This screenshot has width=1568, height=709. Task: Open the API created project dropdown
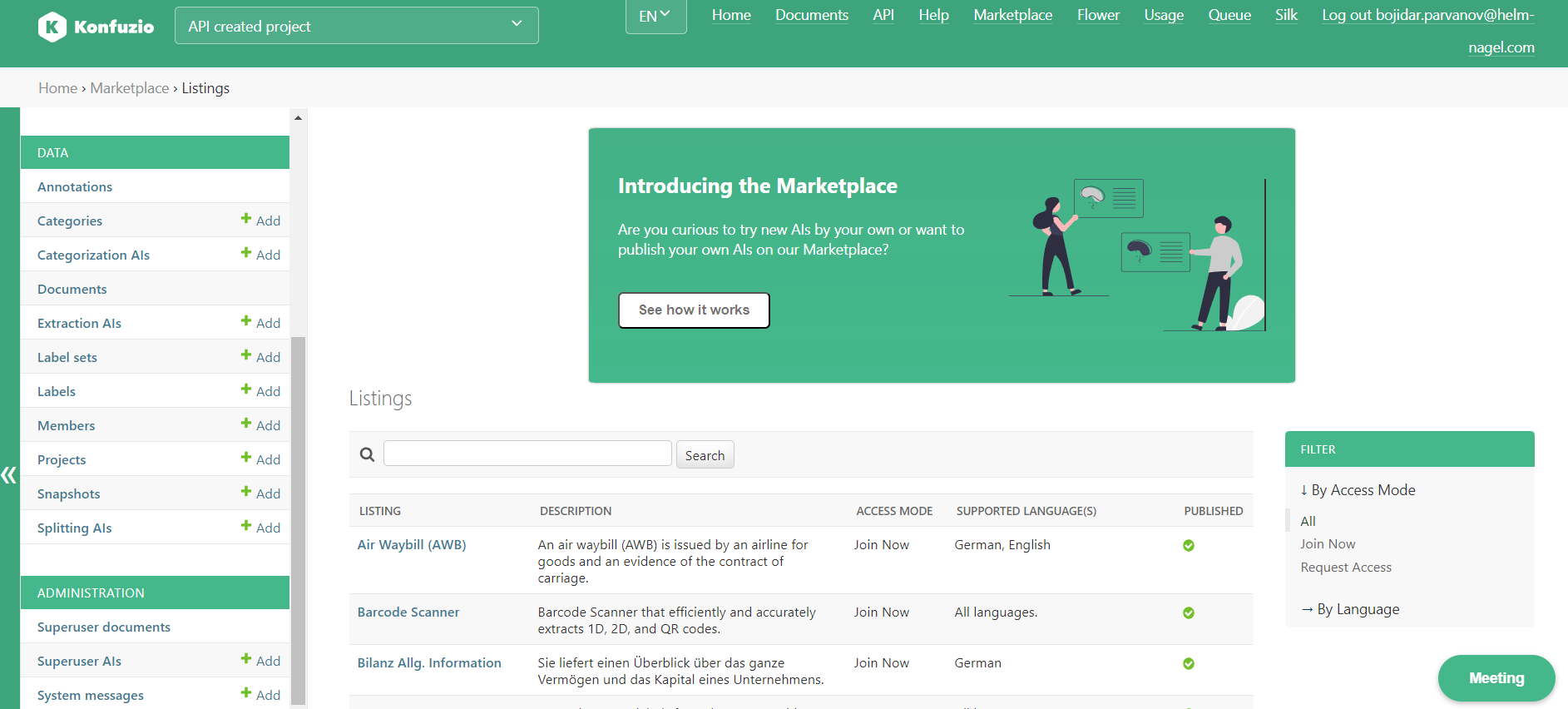pos(357,26)
